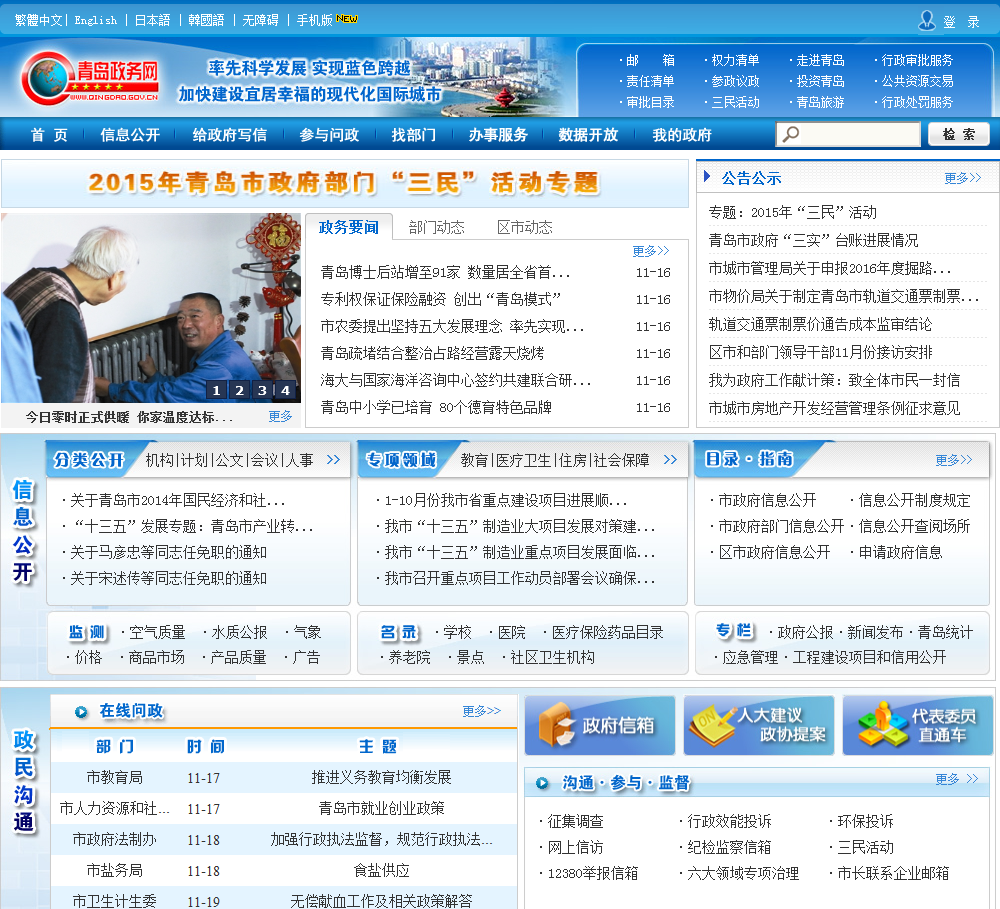Open 更多 for 目录·指南
This screenshot has width=1000, height=909.
pyautogui.click(x=953, y=459)
